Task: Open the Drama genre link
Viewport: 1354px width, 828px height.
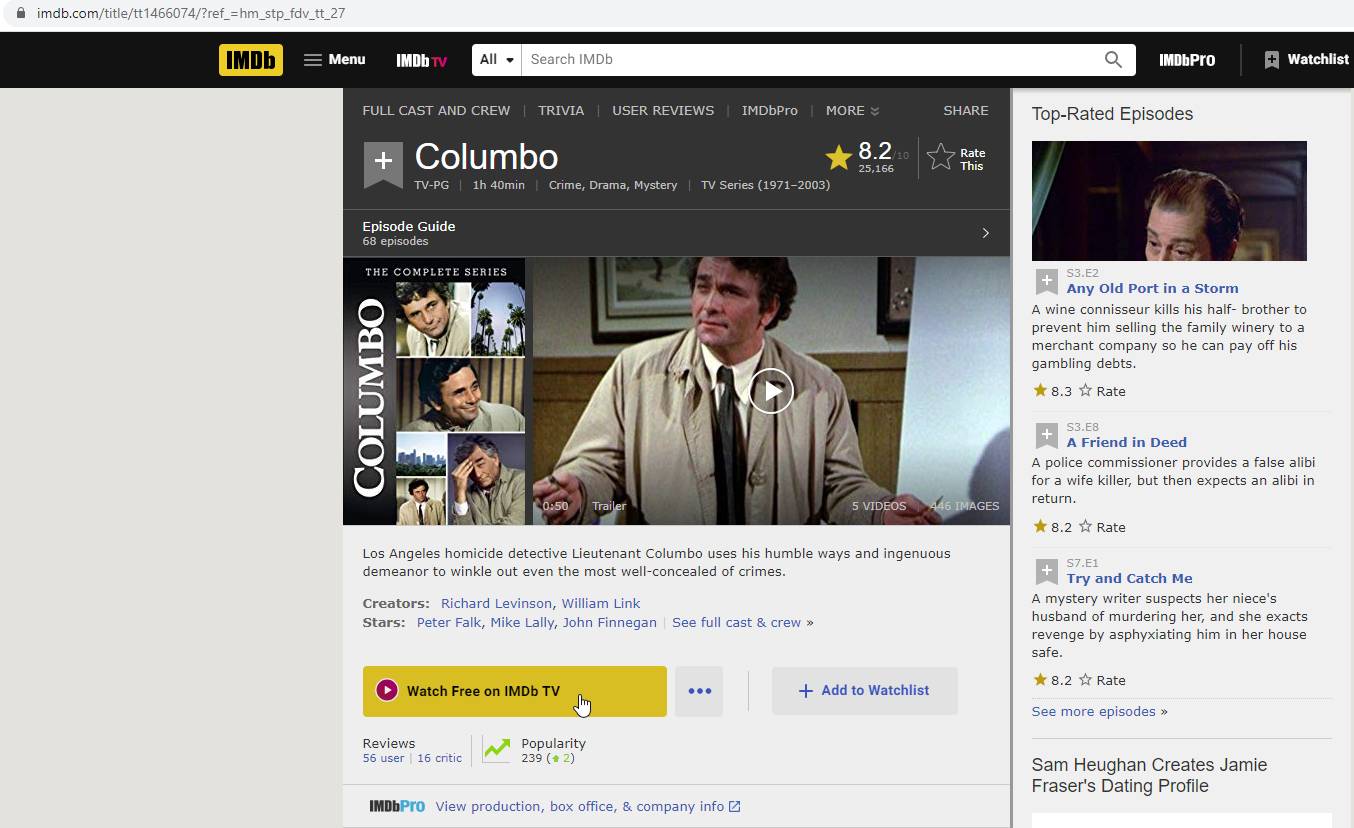Action: (607, 185)
